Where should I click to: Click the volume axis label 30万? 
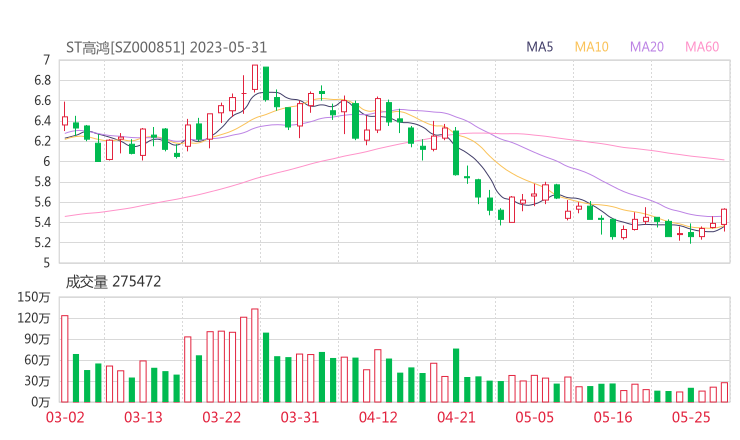pos(37,381)
